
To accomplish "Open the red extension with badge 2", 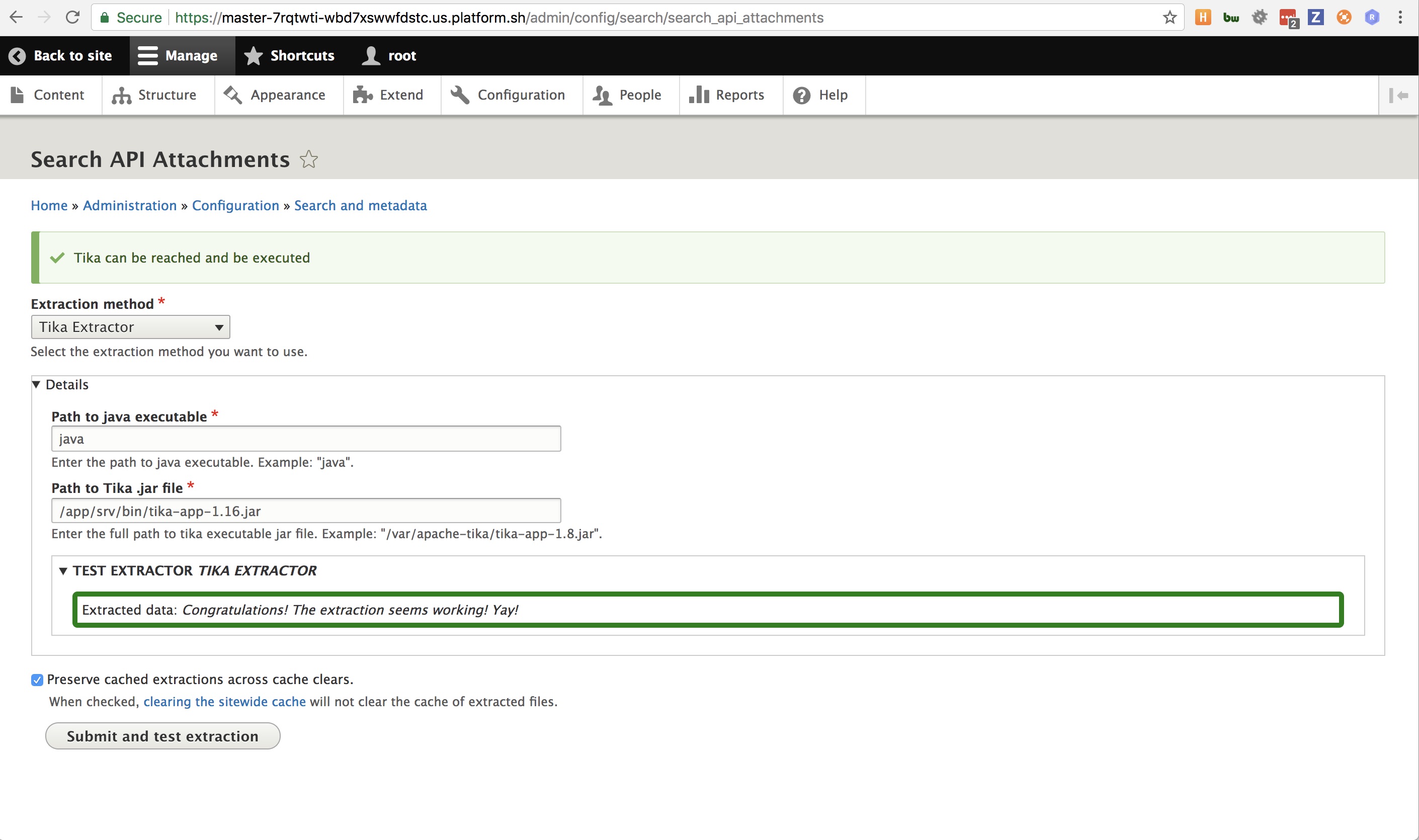I will point(1288,19).
